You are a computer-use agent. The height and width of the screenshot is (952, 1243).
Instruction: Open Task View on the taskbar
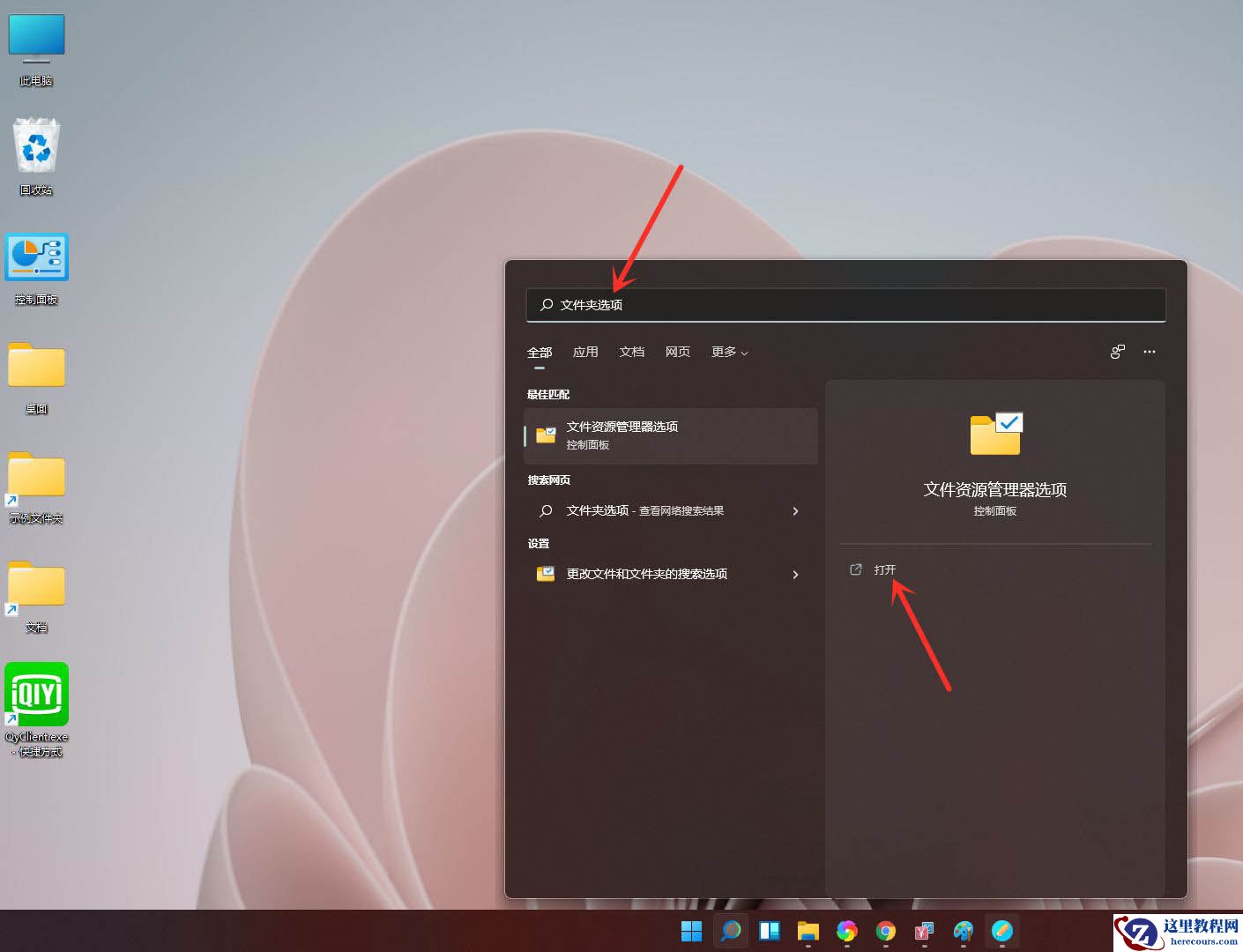(x=769, y=930)
